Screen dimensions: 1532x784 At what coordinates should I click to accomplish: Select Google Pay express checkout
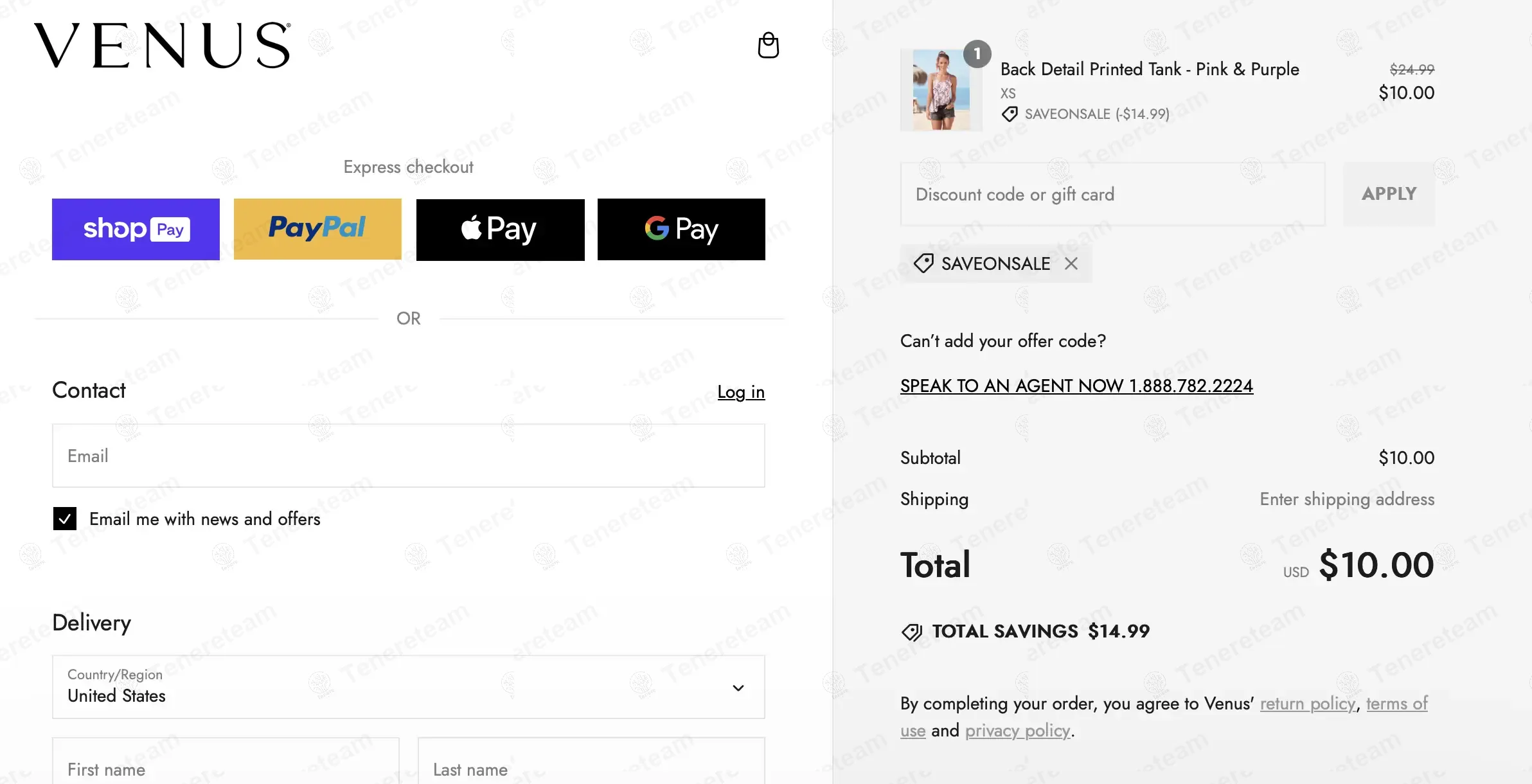[681, 229]
